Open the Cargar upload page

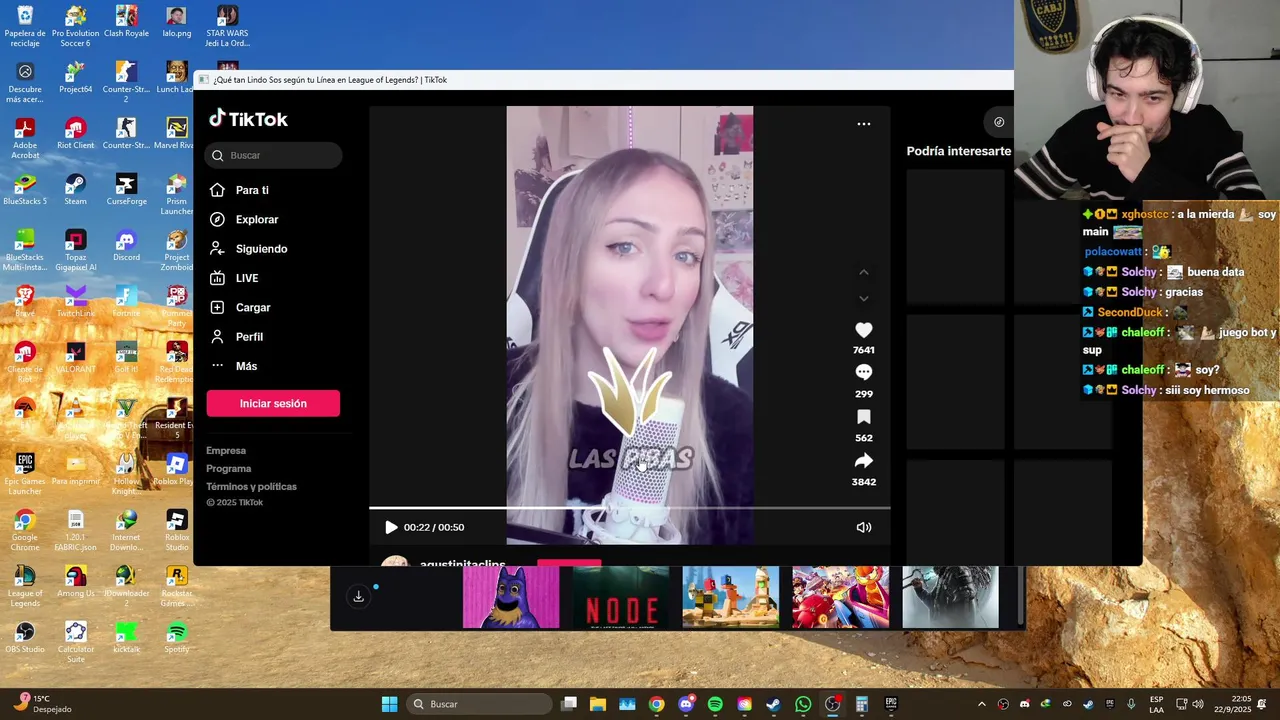coord(253,307)
